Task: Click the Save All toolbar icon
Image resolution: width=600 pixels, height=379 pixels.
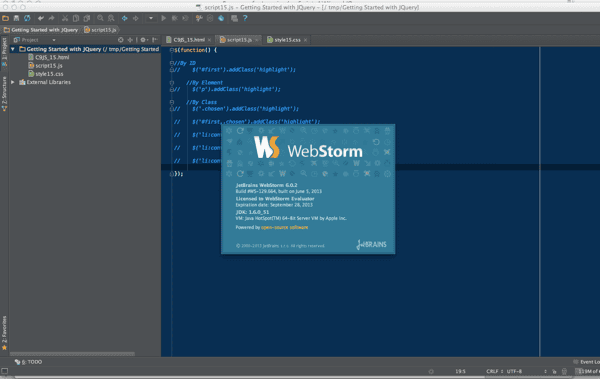Action: tap(16, 18)
